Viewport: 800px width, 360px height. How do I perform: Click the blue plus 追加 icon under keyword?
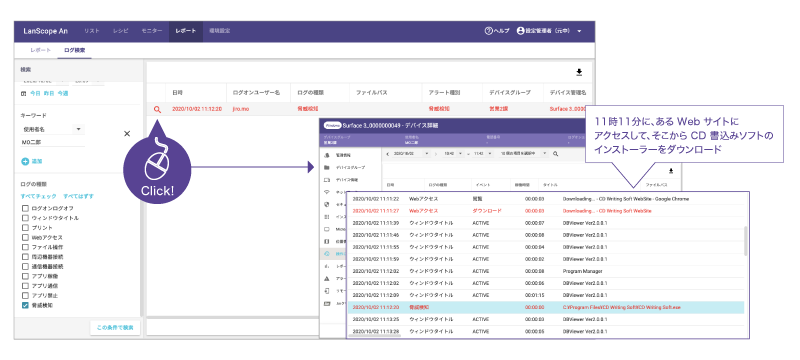pos(25,161)
